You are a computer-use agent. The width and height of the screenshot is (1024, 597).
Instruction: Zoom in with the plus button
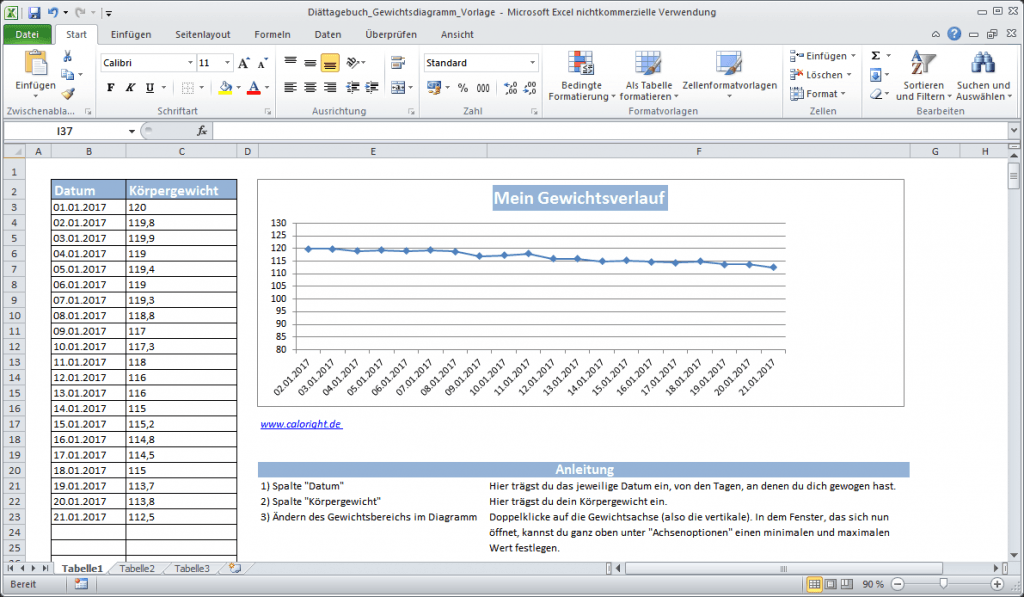pos(997,584)
